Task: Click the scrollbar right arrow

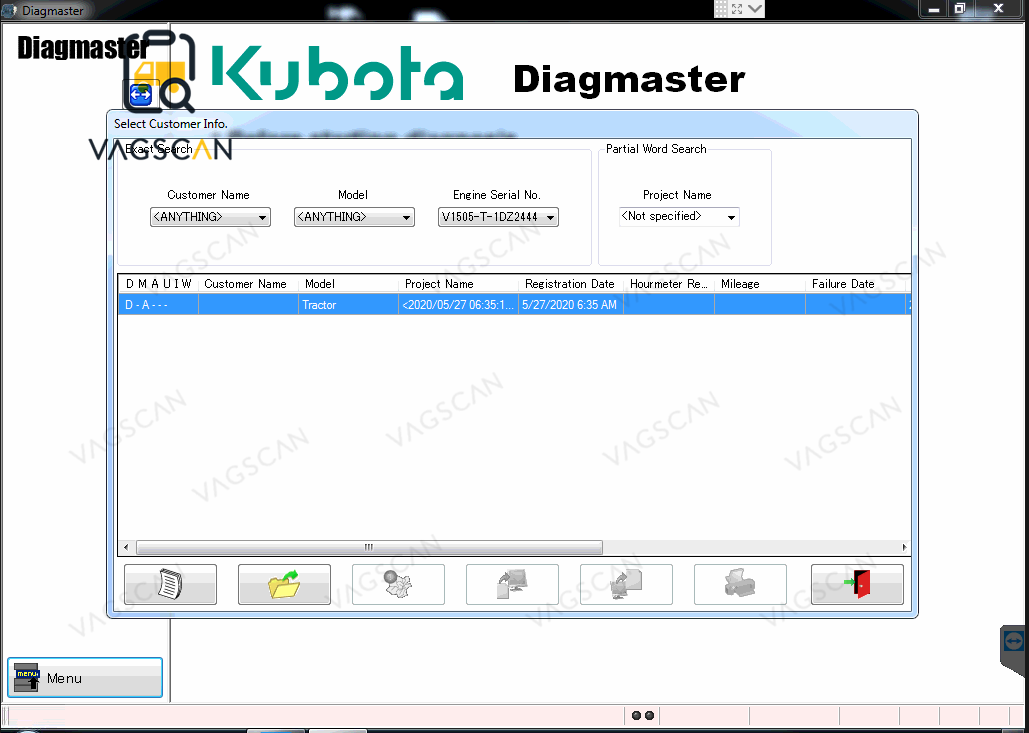Action: click(905, 548)
